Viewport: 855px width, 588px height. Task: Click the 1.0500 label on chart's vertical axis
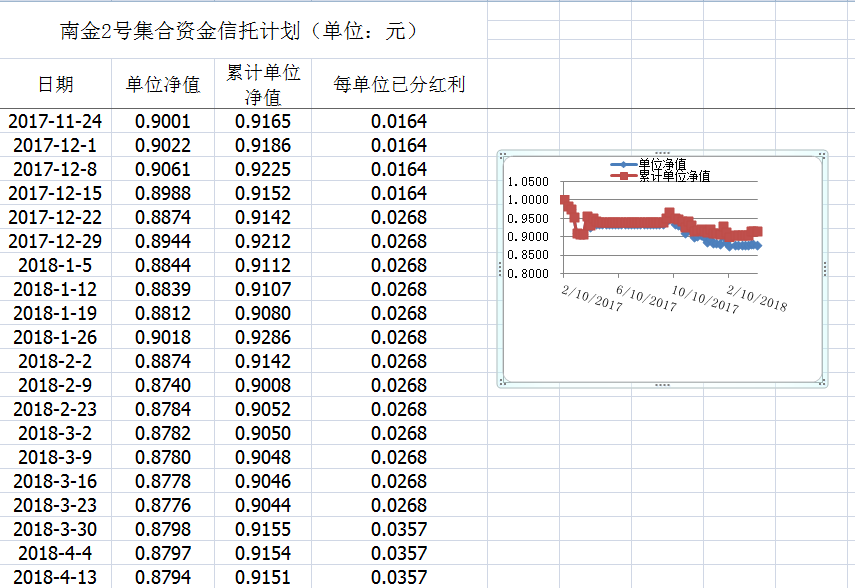tap(528, 182)
